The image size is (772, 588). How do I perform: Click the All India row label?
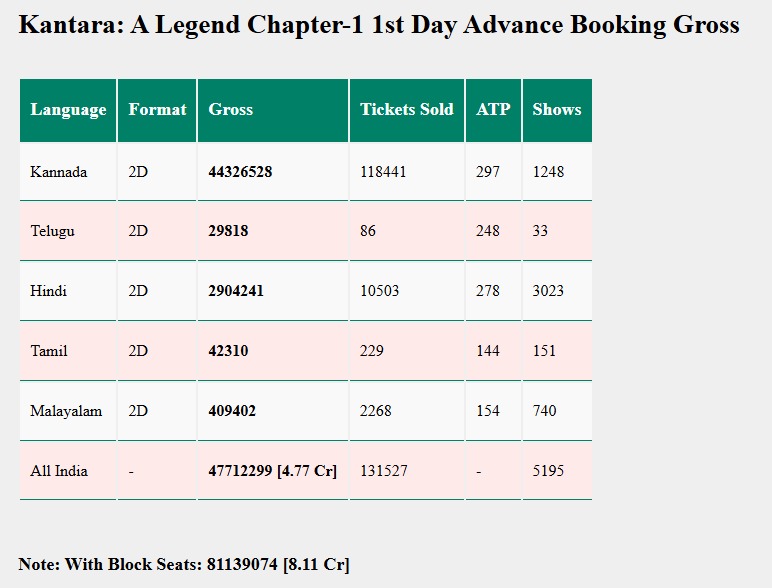(59, 471)
